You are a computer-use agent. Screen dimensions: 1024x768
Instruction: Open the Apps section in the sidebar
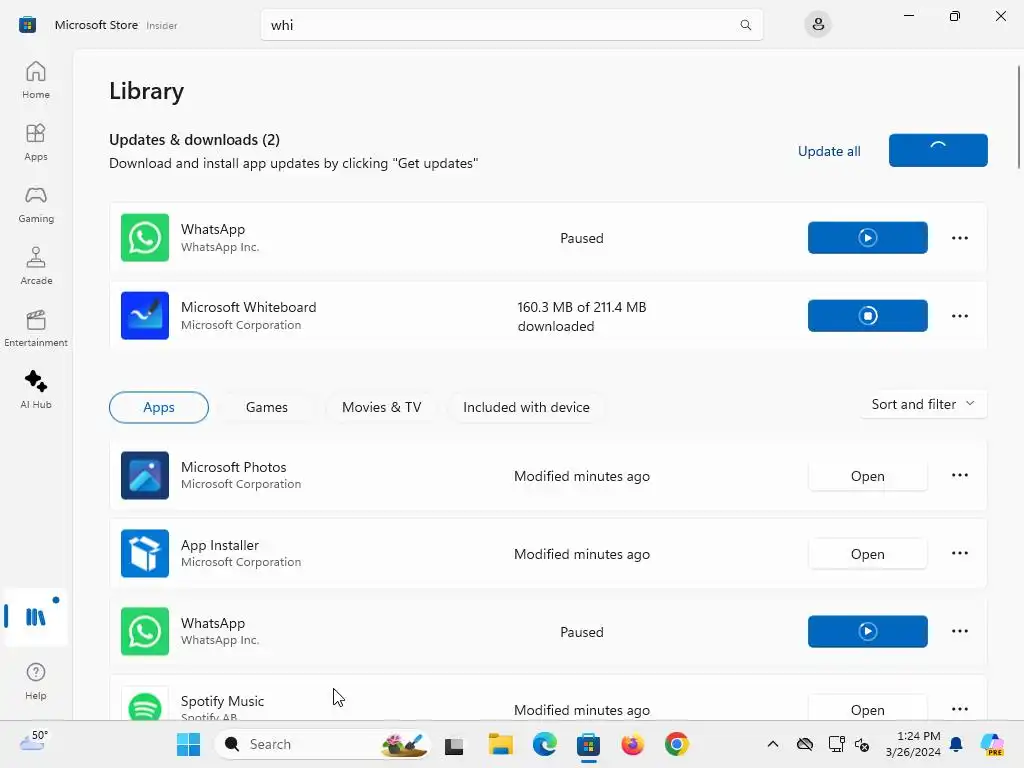(x=36, y=142)
